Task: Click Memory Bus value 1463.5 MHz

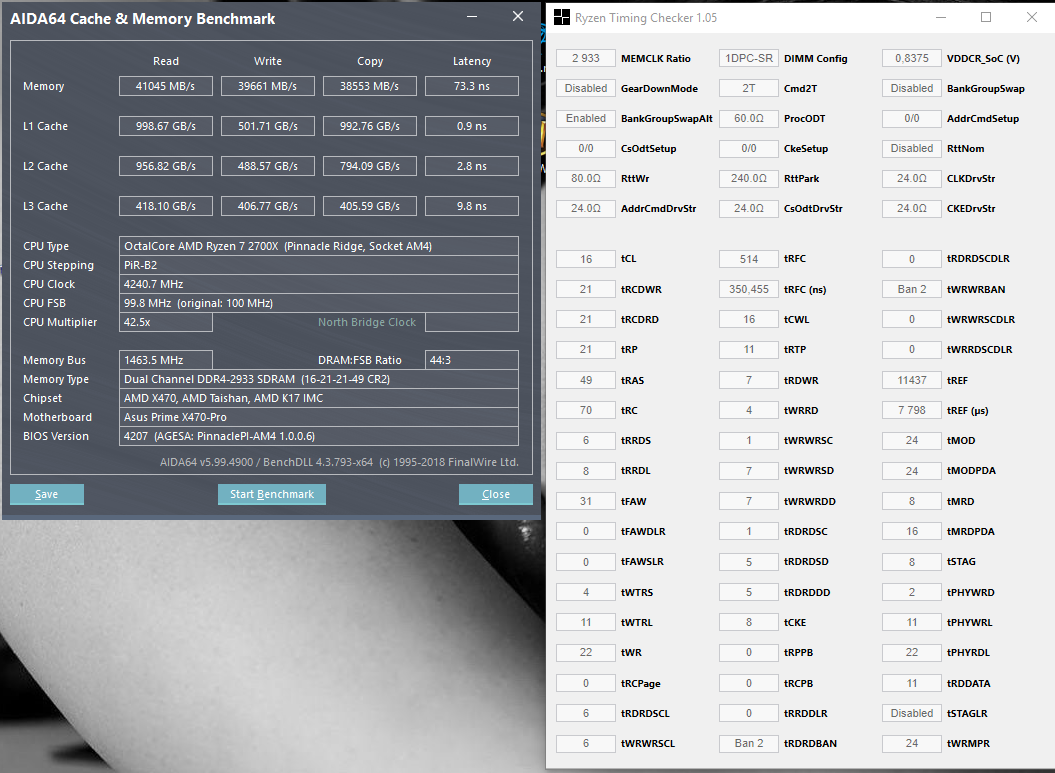Action: pyautogui.click(x=166, y=360)
